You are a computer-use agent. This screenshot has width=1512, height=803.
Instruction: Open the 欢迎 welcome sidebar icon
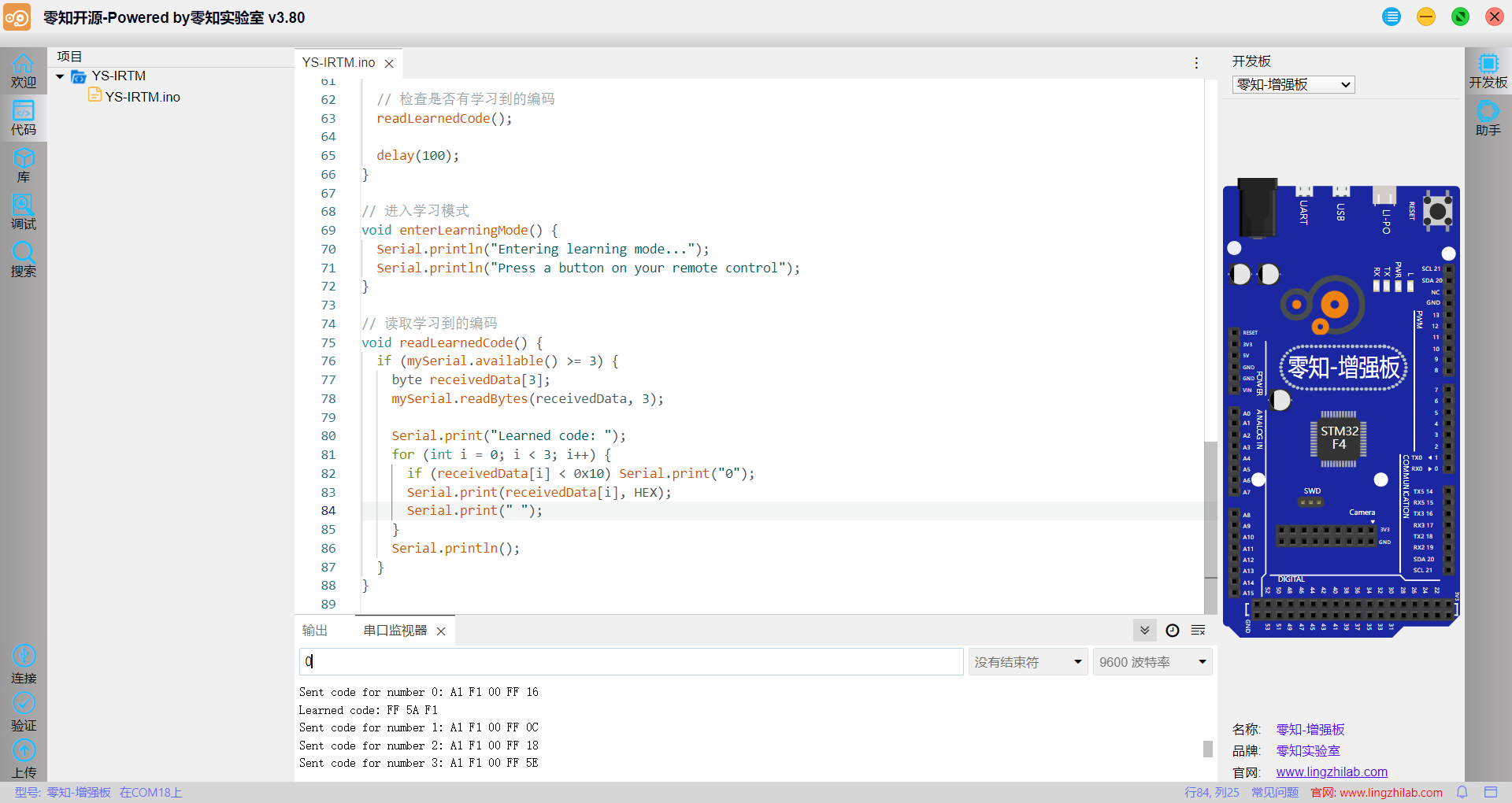23,71
